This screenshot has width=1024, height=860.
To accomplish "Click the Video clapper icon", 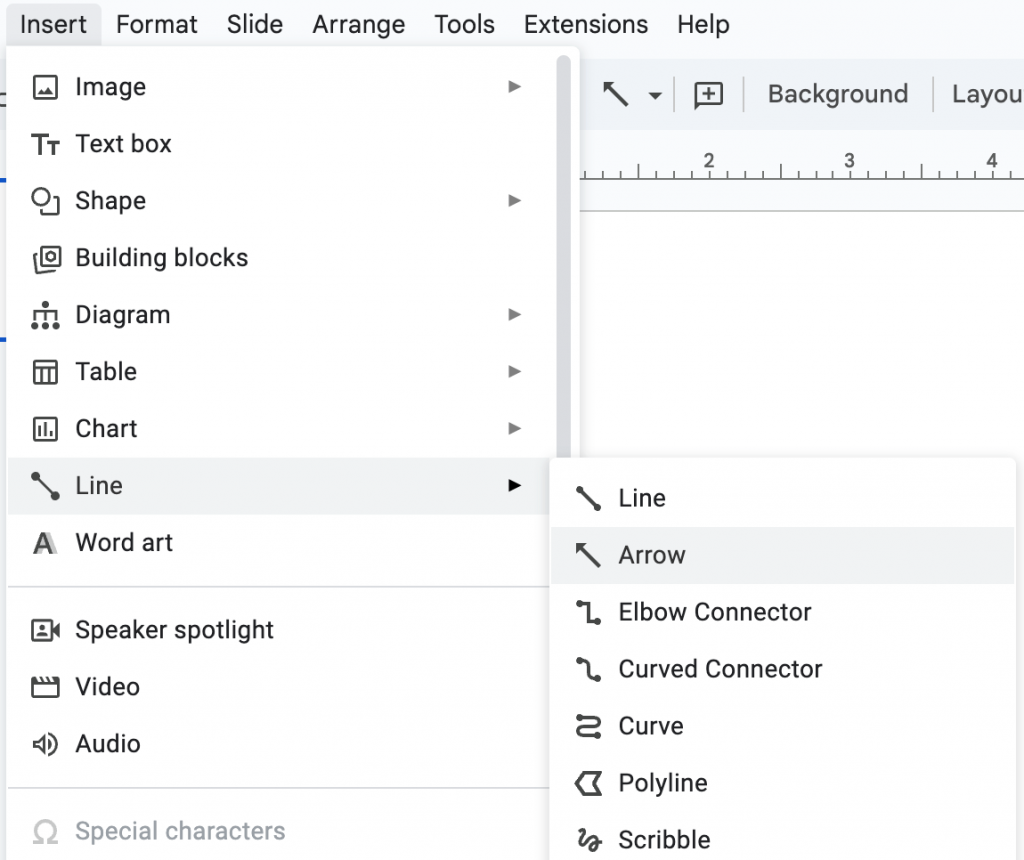I will (x=45, y=687).
